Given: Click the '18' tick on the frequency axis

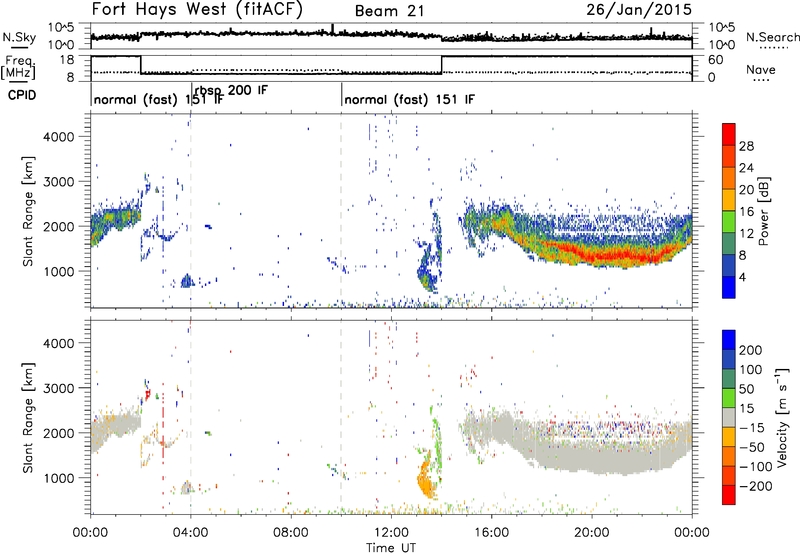Looking at the screenshot, I should (x=67, y=60).
